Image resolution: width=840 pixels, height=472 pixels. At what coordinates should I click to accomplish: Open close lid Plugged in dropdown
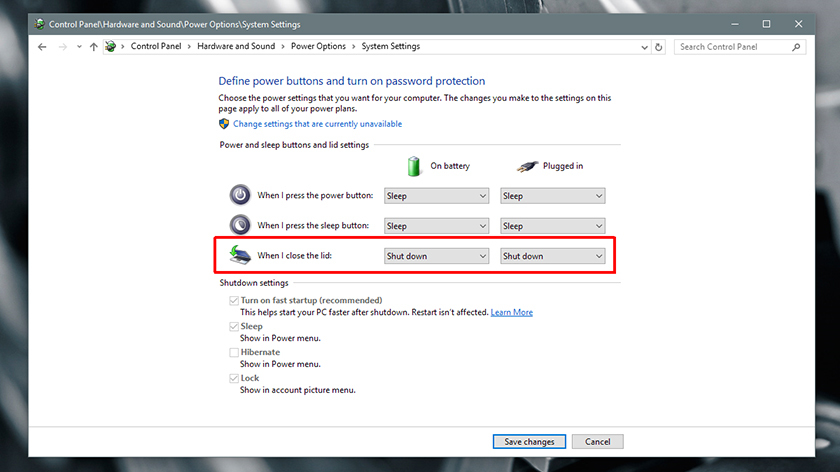(552, 256)
